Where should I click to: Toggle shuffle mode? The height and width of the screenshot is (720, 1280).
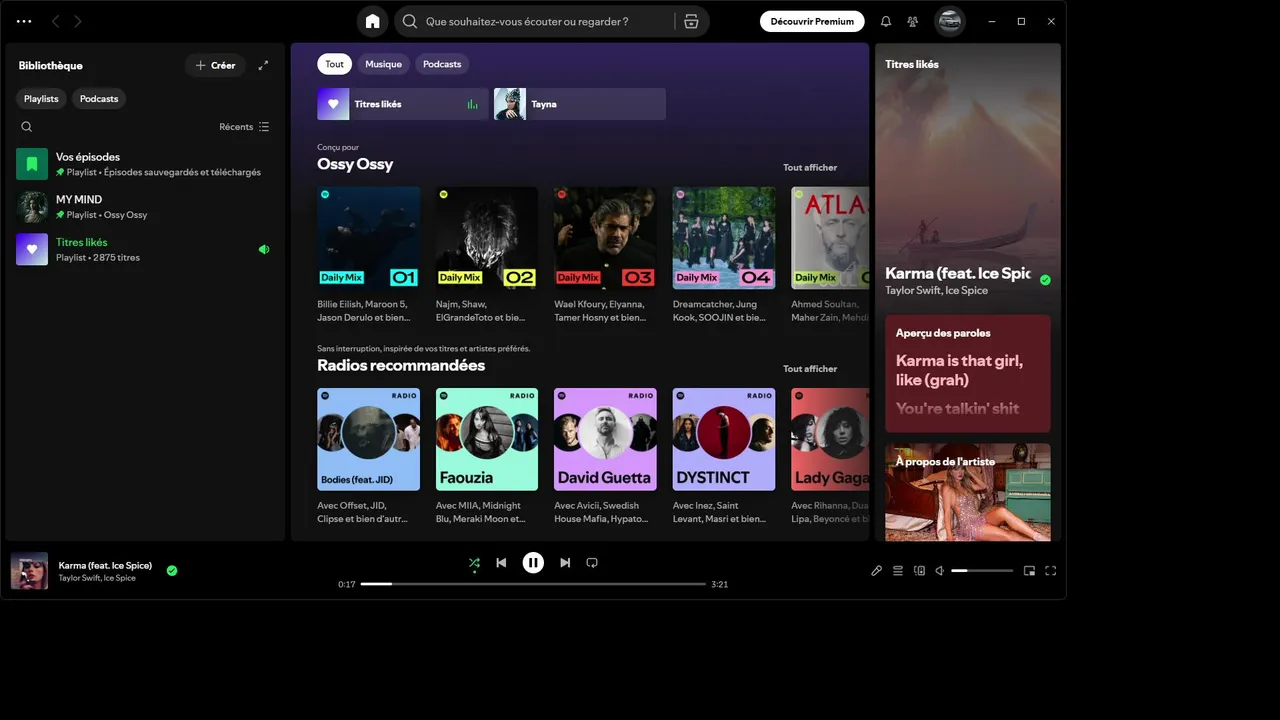(474, 563)
